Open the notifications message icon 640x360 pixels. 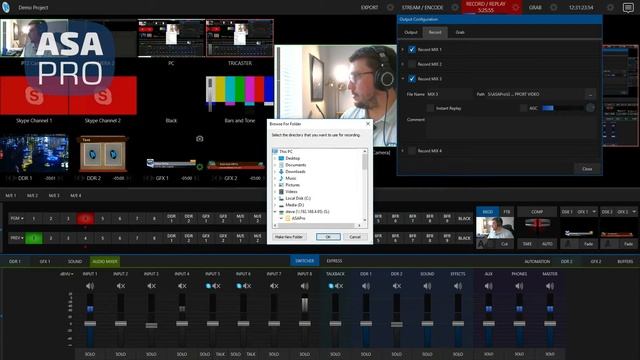628,8
